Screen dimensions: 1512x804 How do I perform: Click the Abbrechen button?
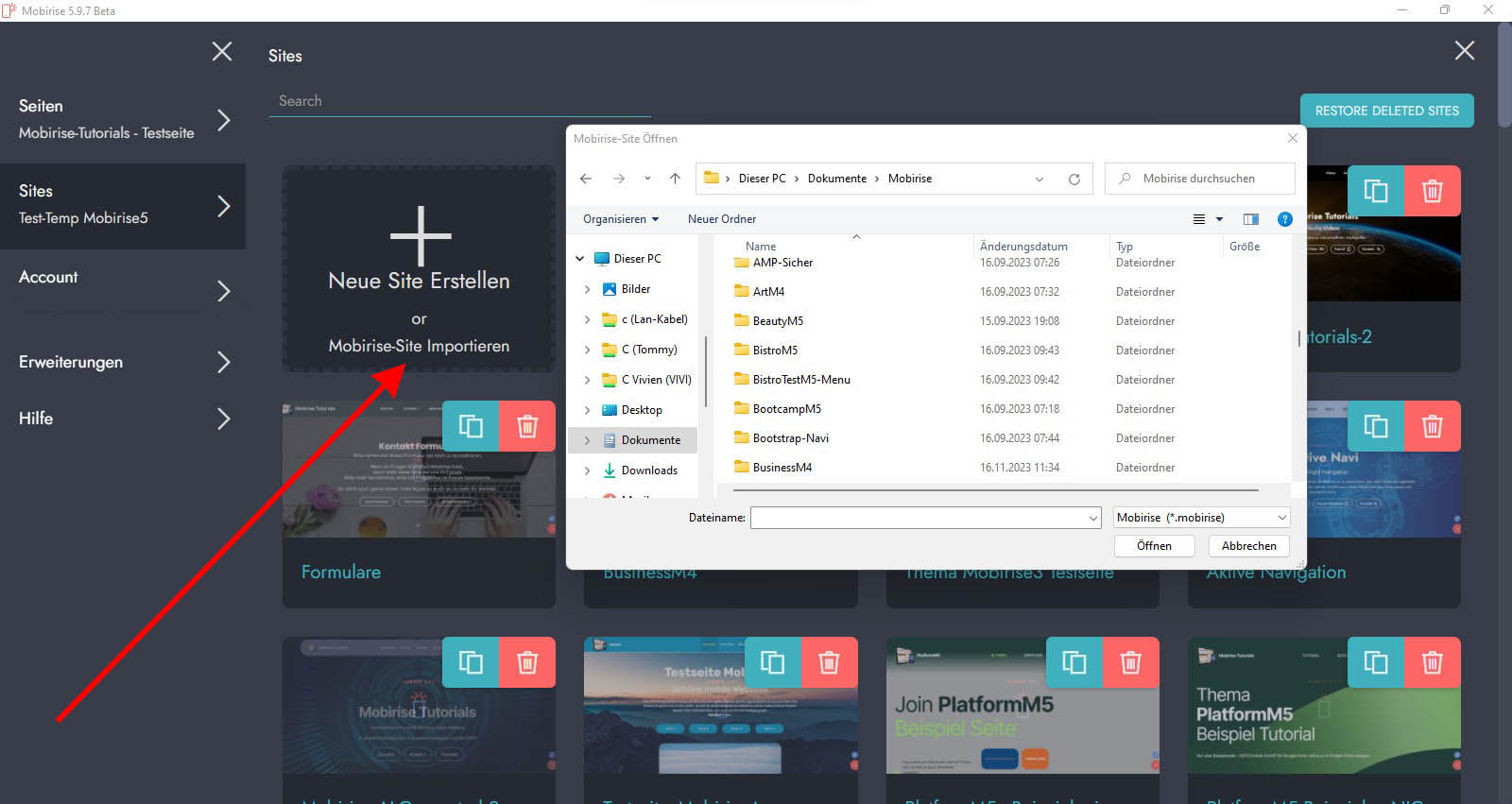1248,546
